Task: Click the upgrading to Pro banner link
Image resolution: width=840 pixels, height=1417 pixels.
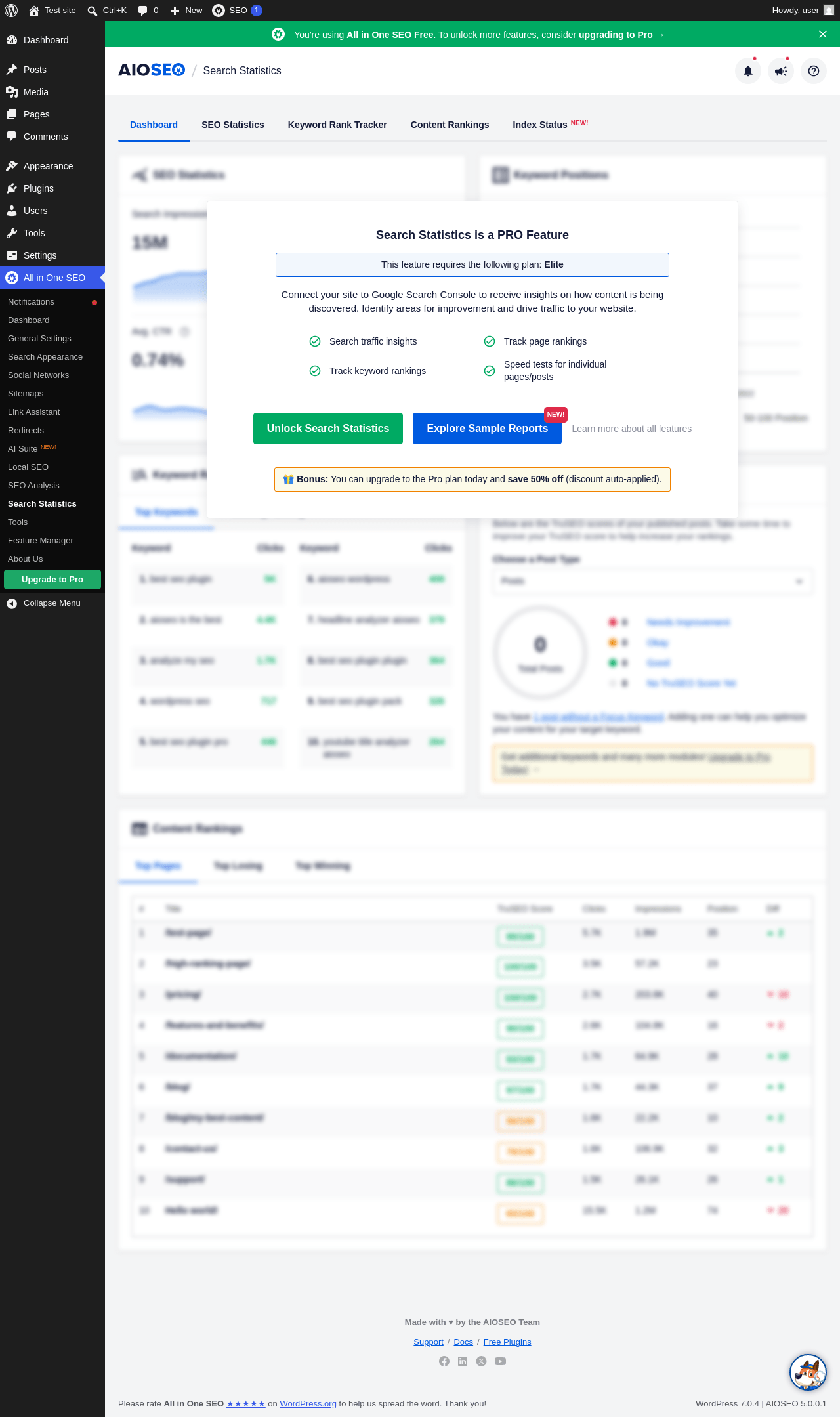Action: click(x=616, y=35)
